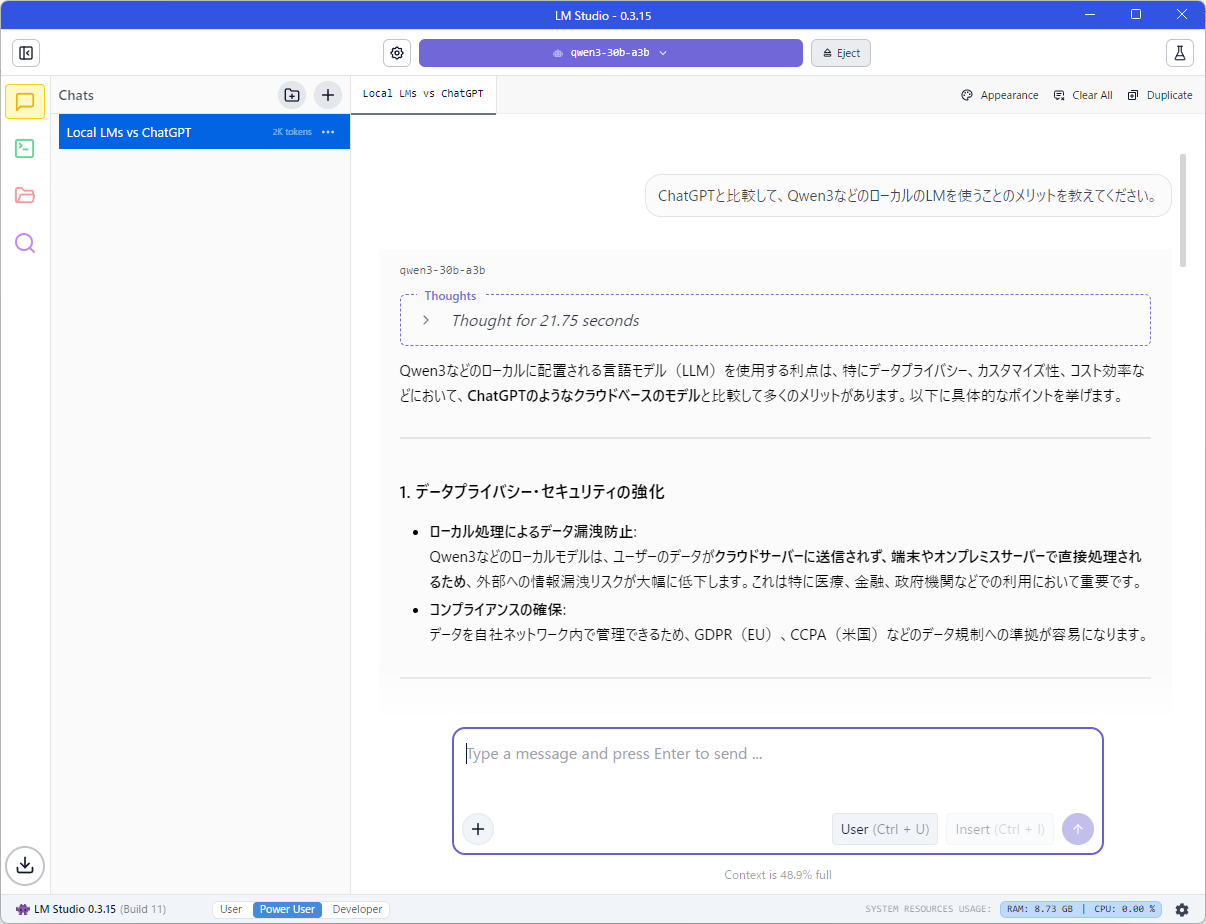Open the Developer terminal view in sidebar
This screenshot has height=924, width=1206.
tap(25, 148)
